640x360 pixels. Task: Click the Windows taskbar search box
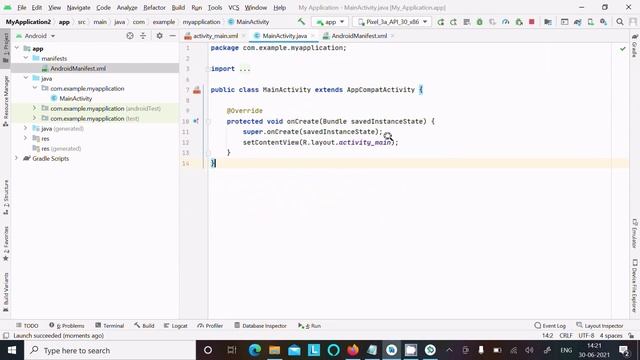(110, 350)
